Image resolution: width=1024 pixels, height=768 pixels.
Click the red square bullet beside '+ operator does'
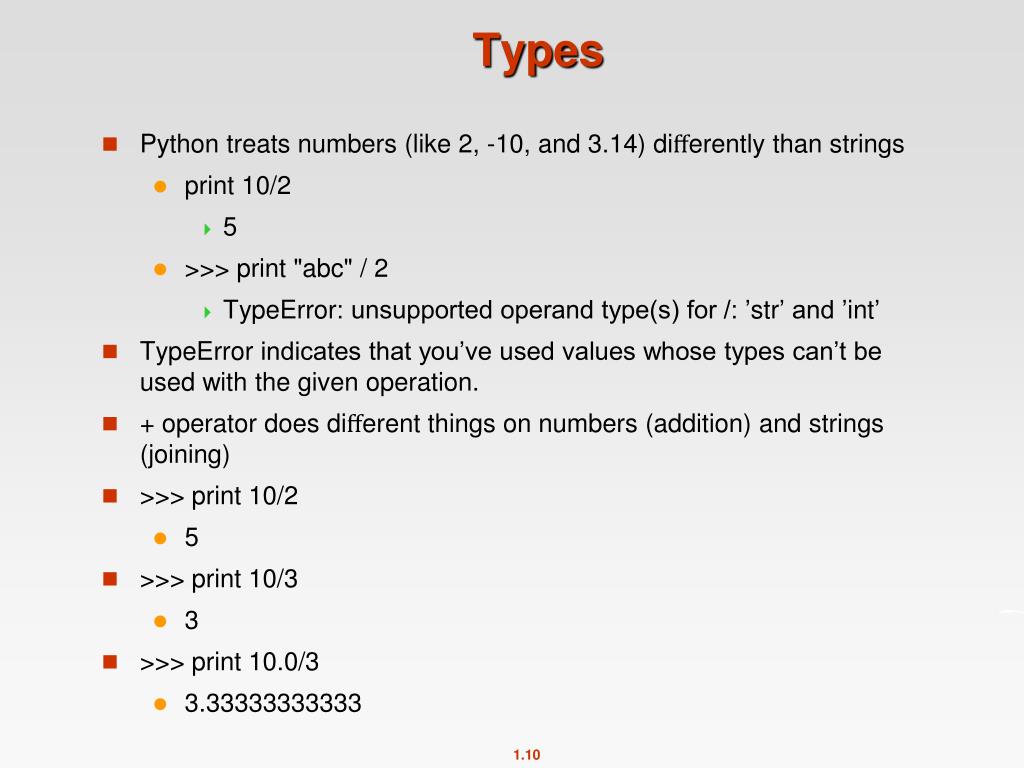[110, 424]
